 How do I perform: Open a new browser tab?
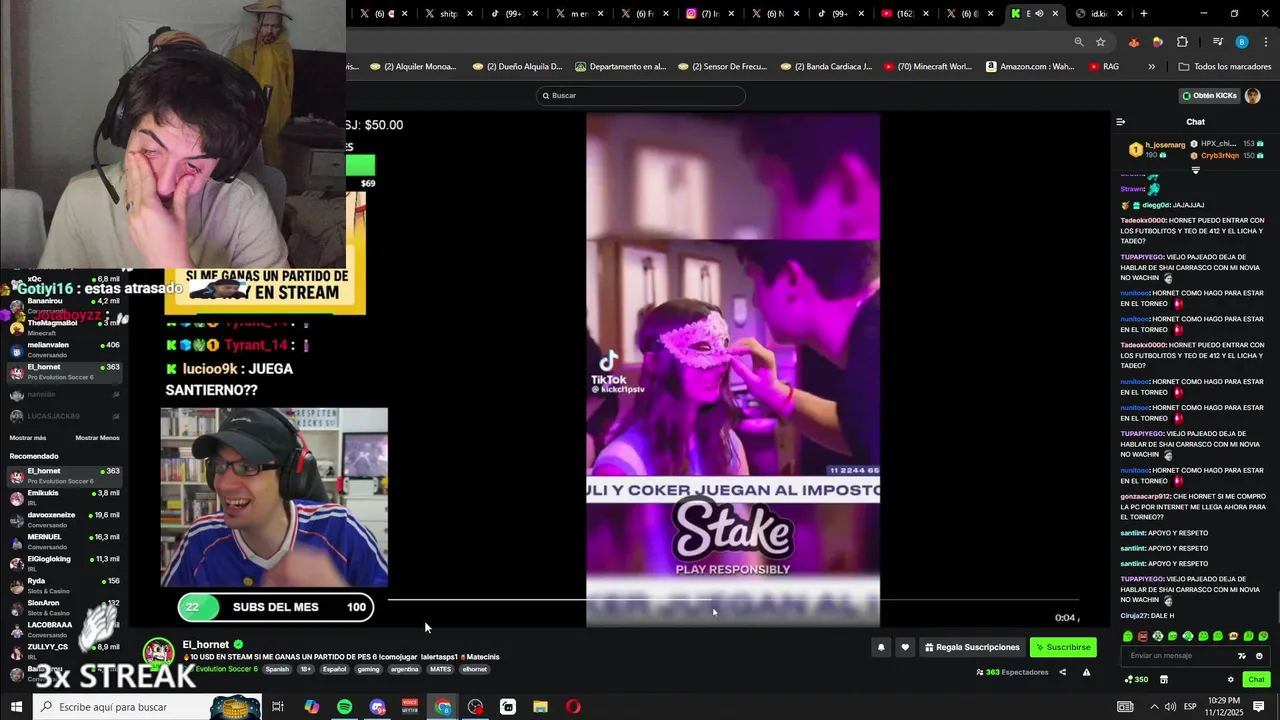tap(1144, 14)
